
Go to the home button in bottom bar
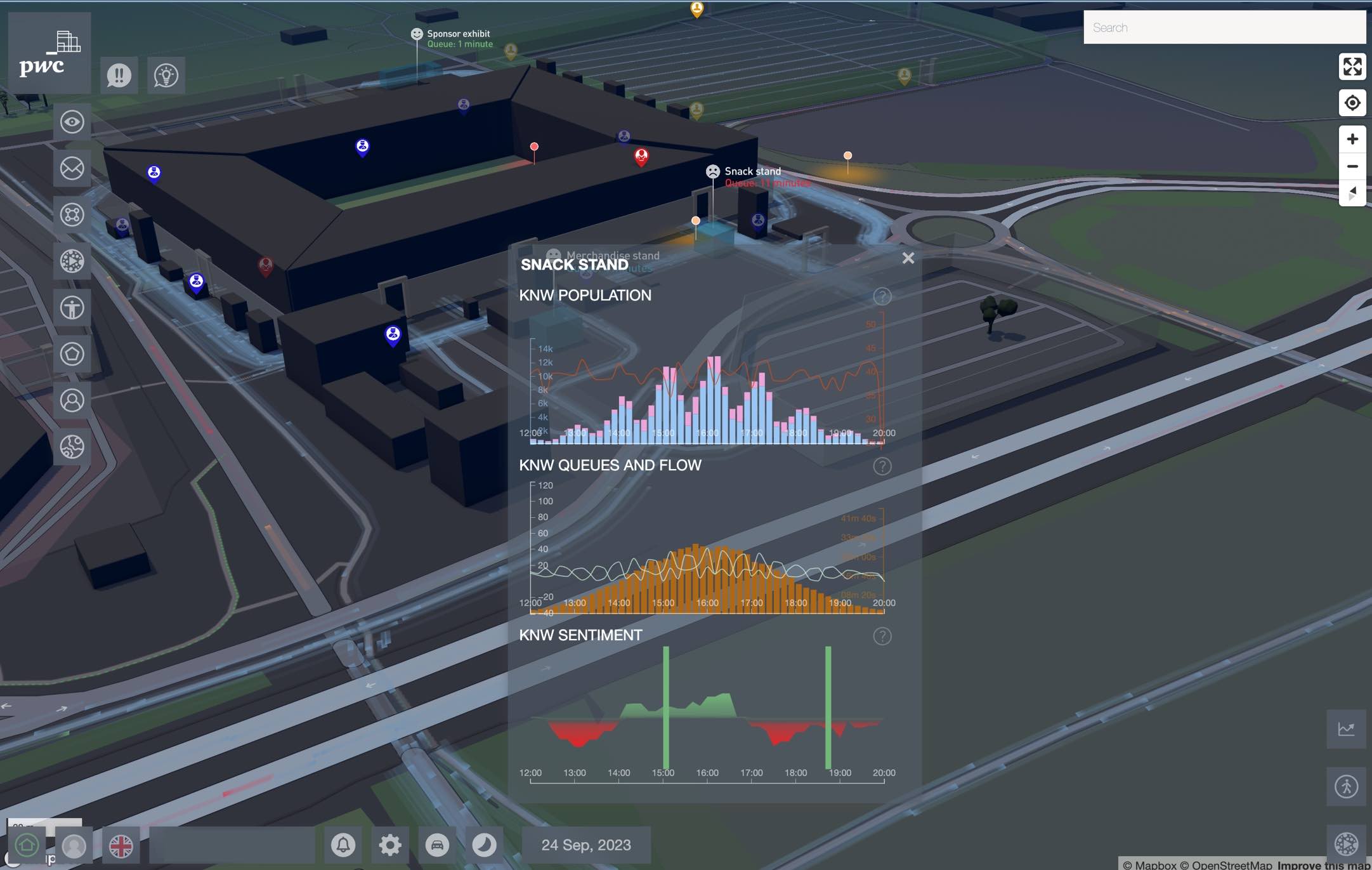click(27, 845)
